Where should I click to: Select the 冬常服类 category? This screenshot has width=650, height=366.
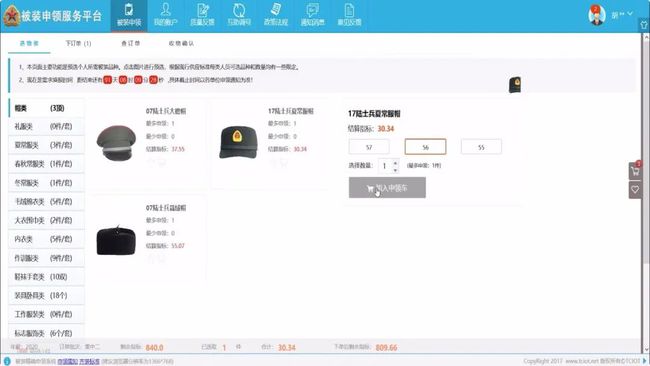point(46,183)
